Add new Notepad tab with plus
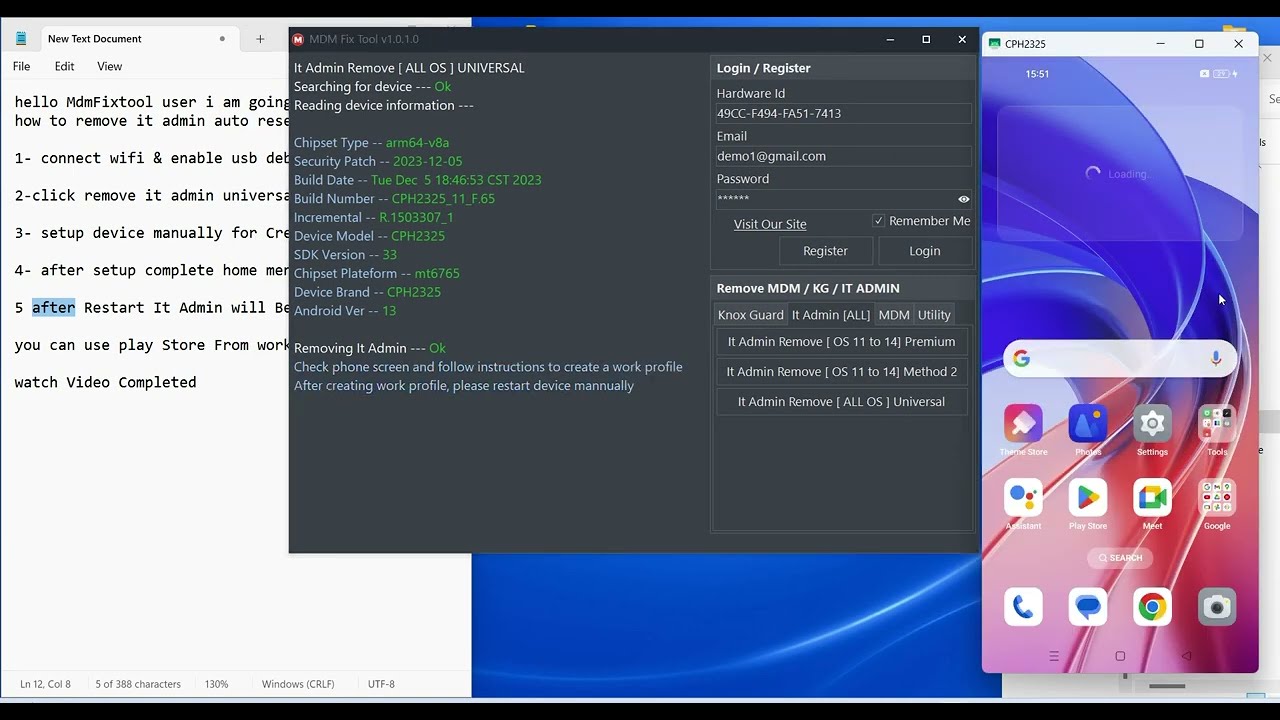1280x720 pixels. pos(260,39)
